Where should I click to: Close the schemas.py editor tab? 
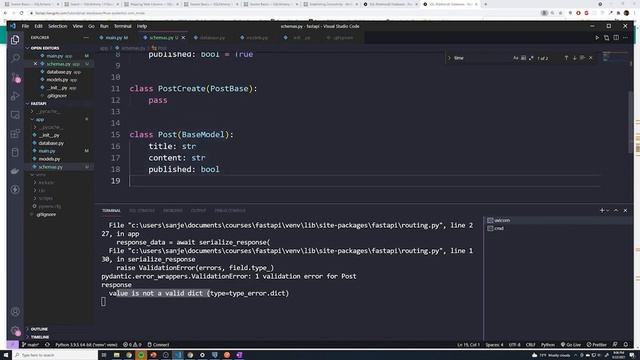coord(183,38)
